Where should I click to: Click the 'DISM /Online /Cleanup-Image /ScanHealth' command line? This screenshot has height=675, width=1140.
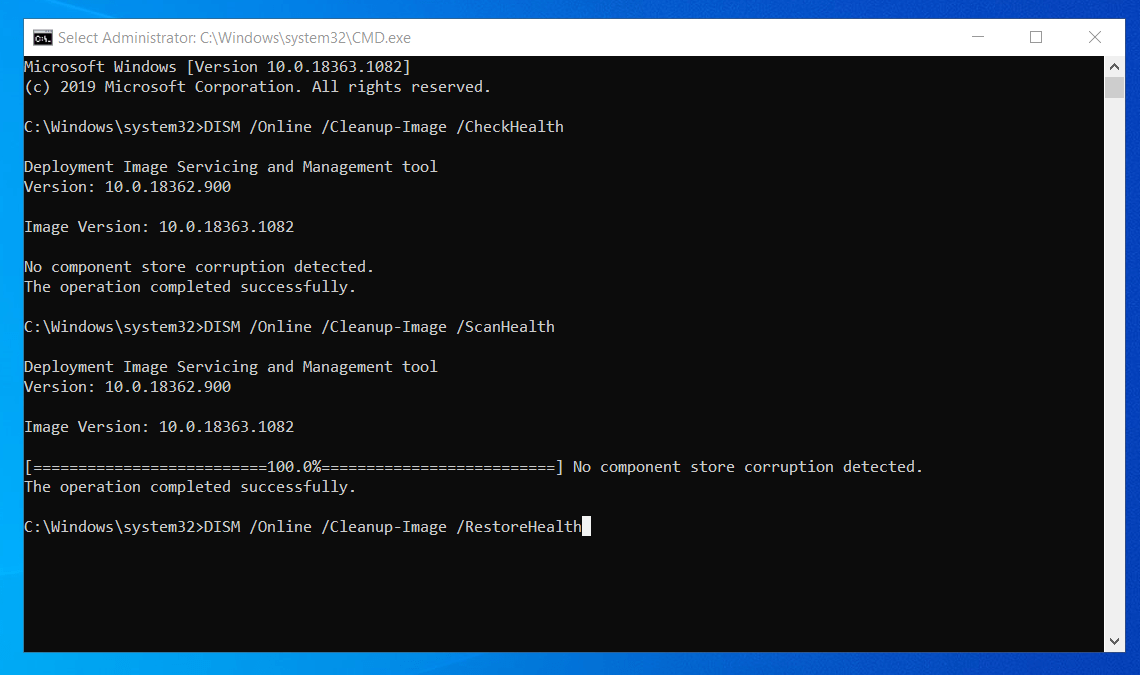[x=289, y=327]
